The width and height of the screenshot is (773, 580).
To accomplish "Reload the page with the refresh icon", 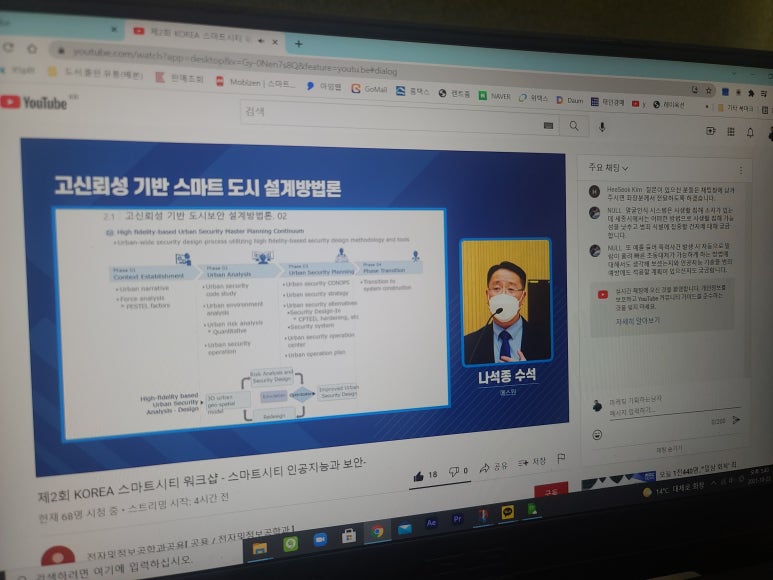I will (x=7, y=47).
